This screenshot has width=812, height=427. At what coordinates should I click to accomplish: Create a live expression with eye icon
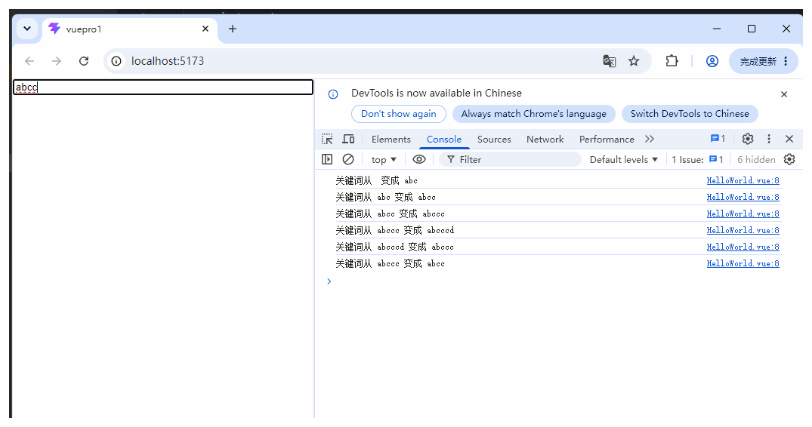419,159
